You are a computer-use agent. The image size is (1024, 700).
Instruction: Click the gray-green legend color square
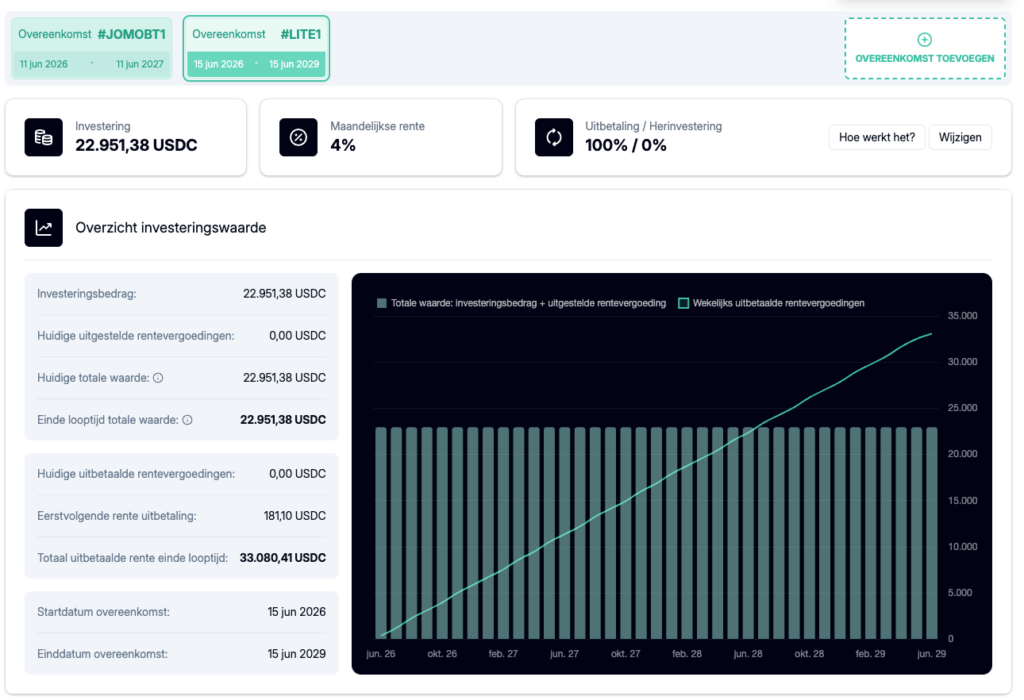point(382,303)
